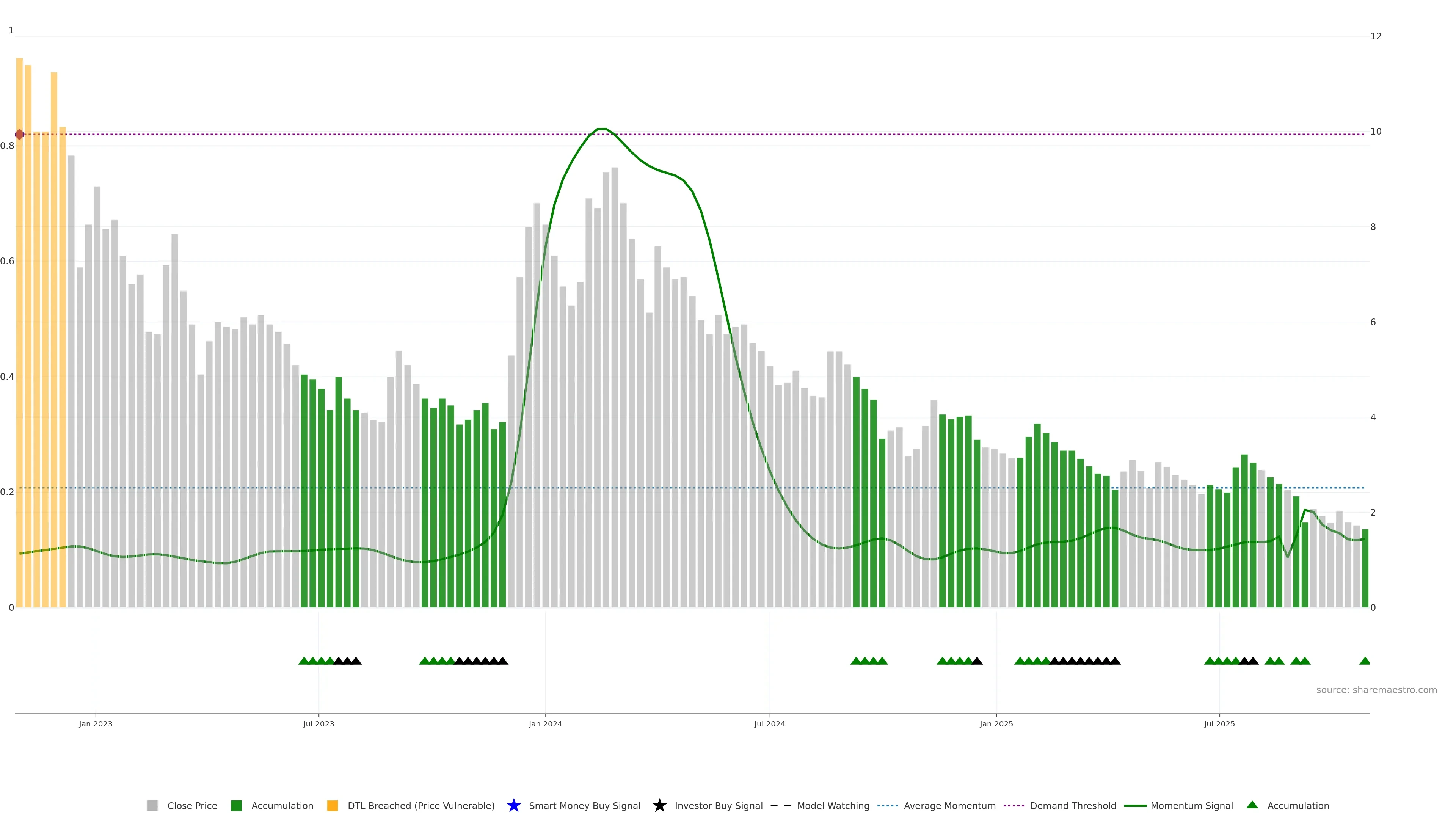Click the Jan 2024 x-axis label
The width and height of the screenshot is (1456, 819).
click(x=545, y=724)
